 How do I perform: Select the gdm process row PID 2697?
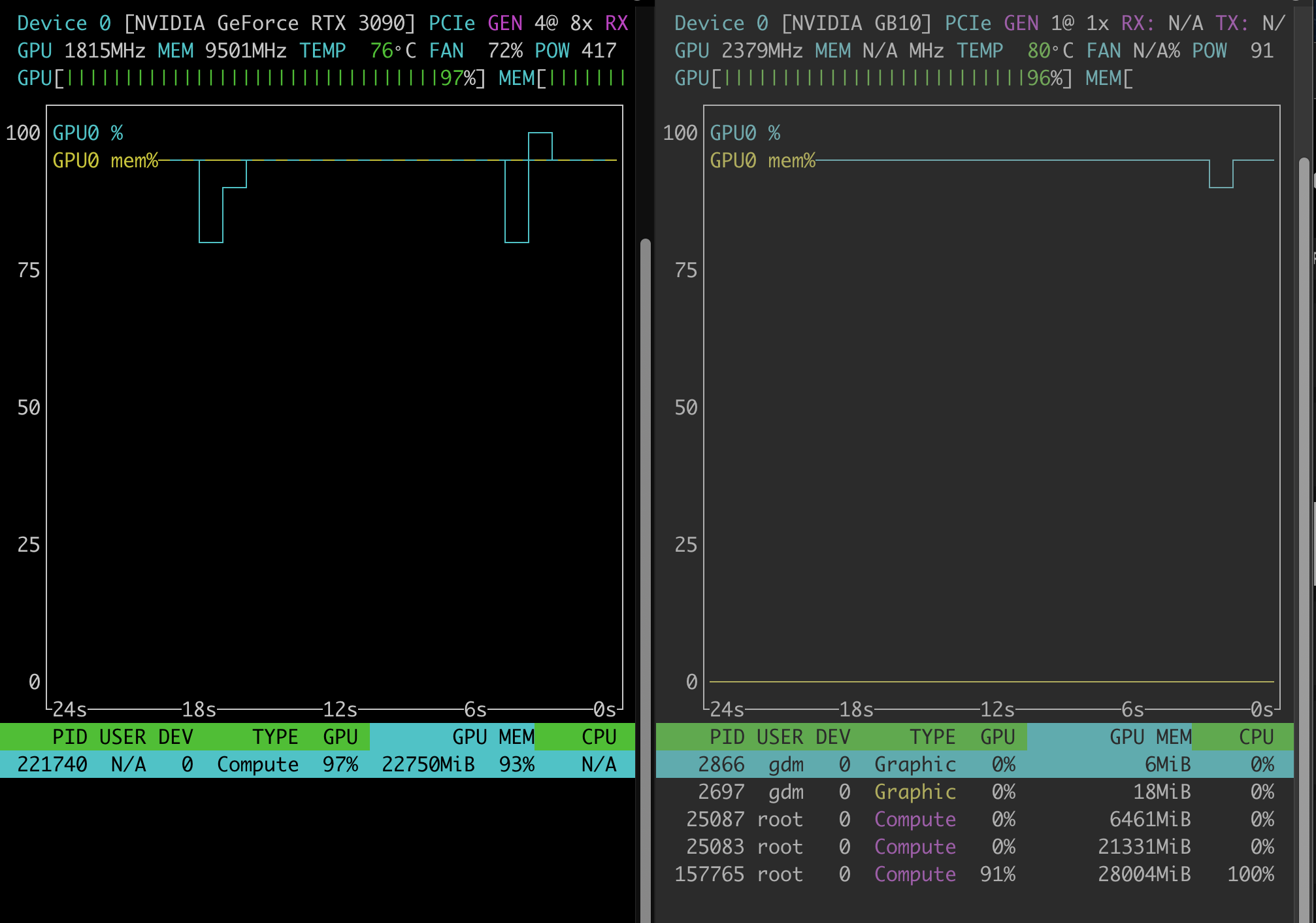point(974,792)
